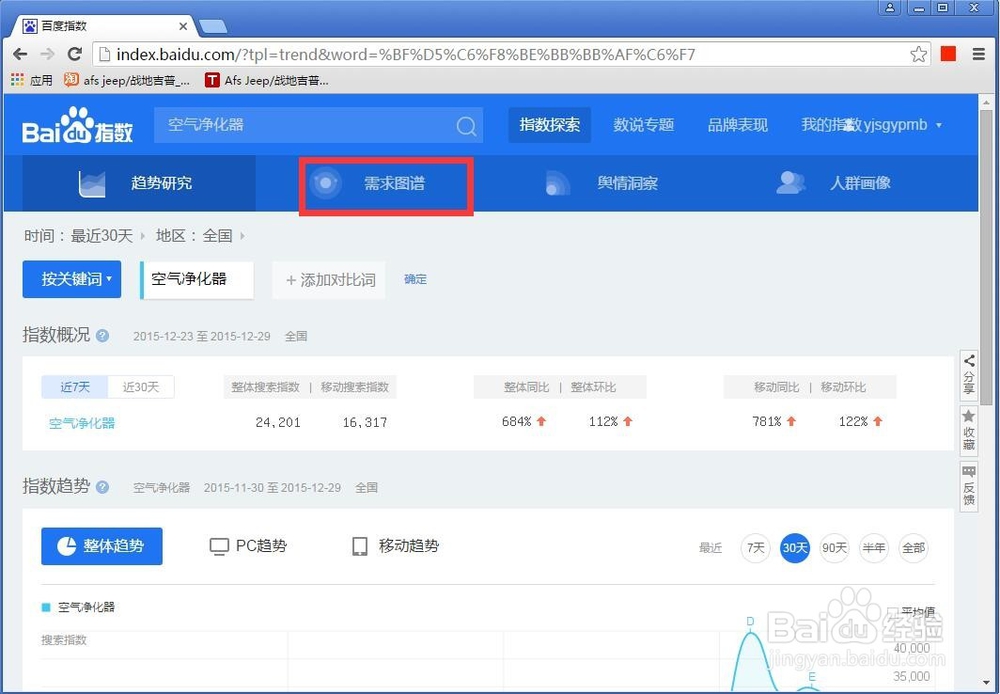Click the 空气净化器 keyword box
Image resolution: width=1000 pixels, height=694 pixels.
pyautogui.click(x=197, y=279)
